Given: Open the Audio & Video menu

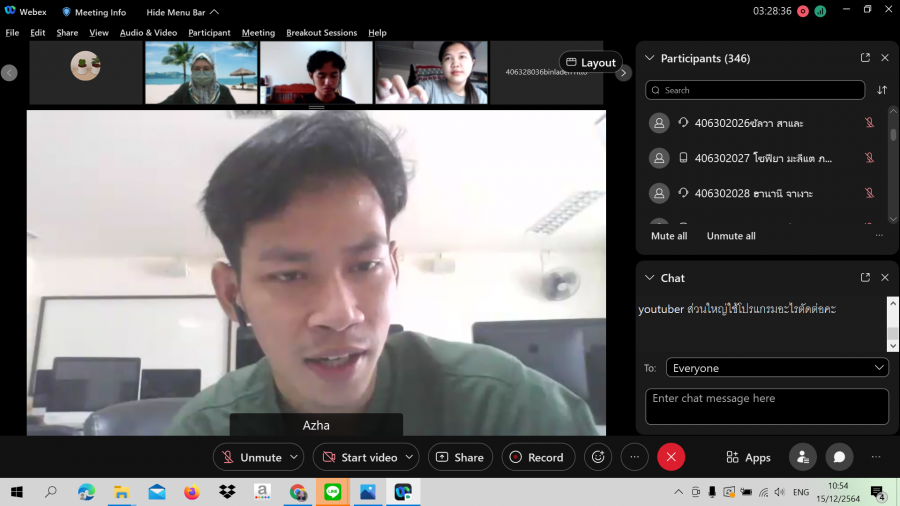Looking at the screenshot, I should point(148,33).
